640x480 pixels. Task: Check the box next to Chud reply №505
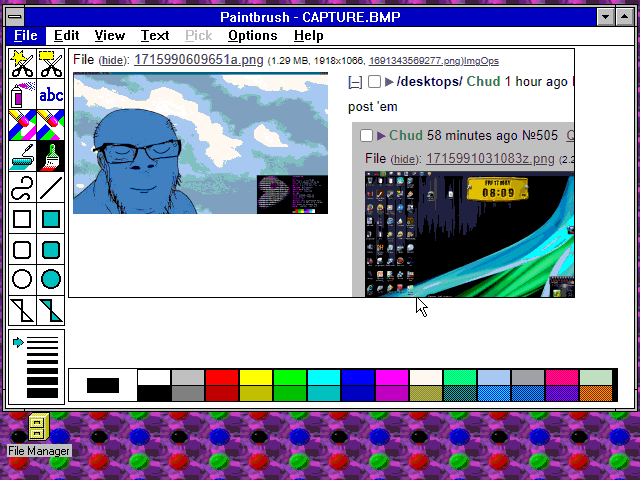pos(366,135)
